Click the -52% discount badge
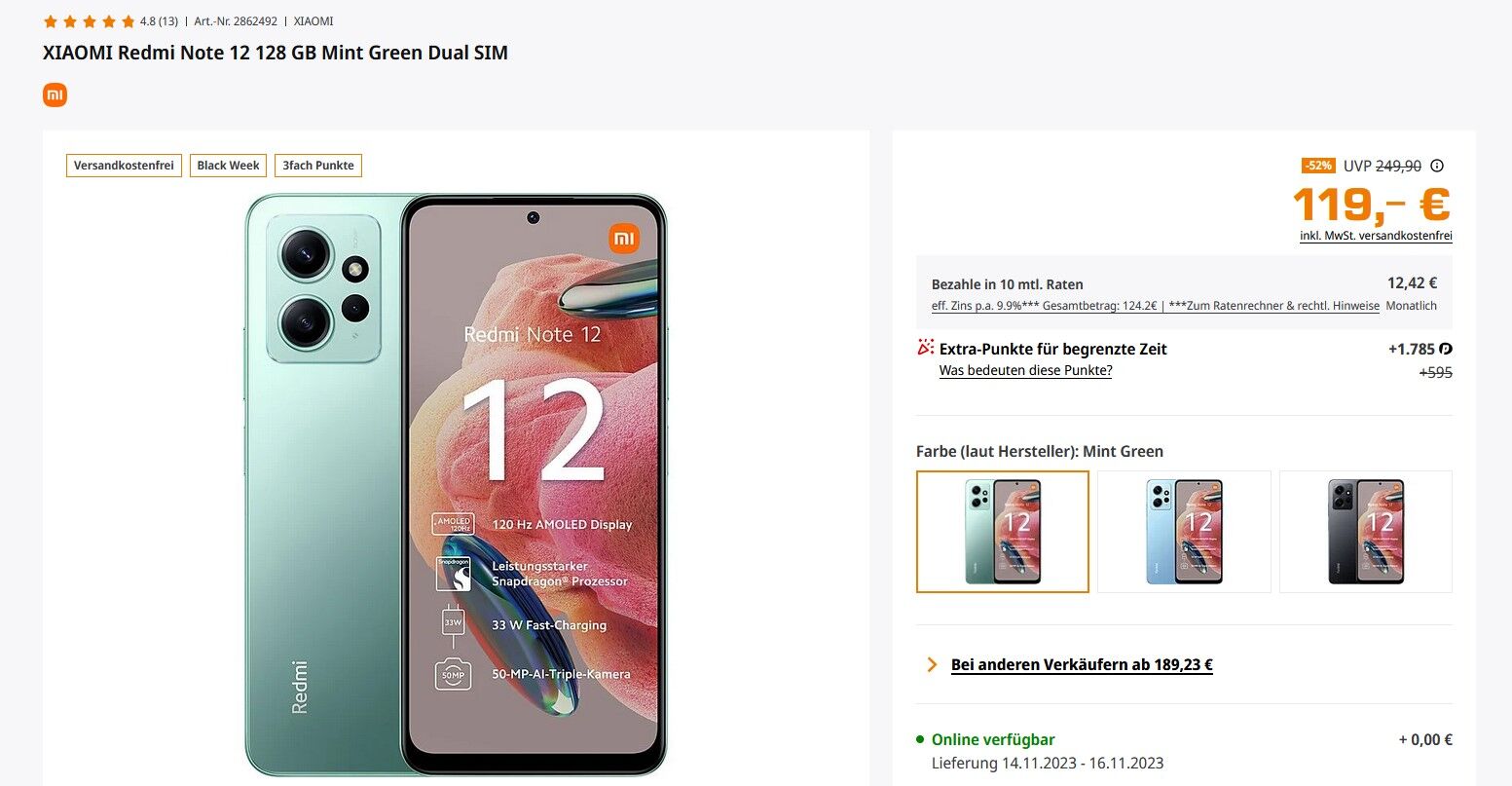The image size is (1512, 786). pyautogui.click(x=1318, y=166)
